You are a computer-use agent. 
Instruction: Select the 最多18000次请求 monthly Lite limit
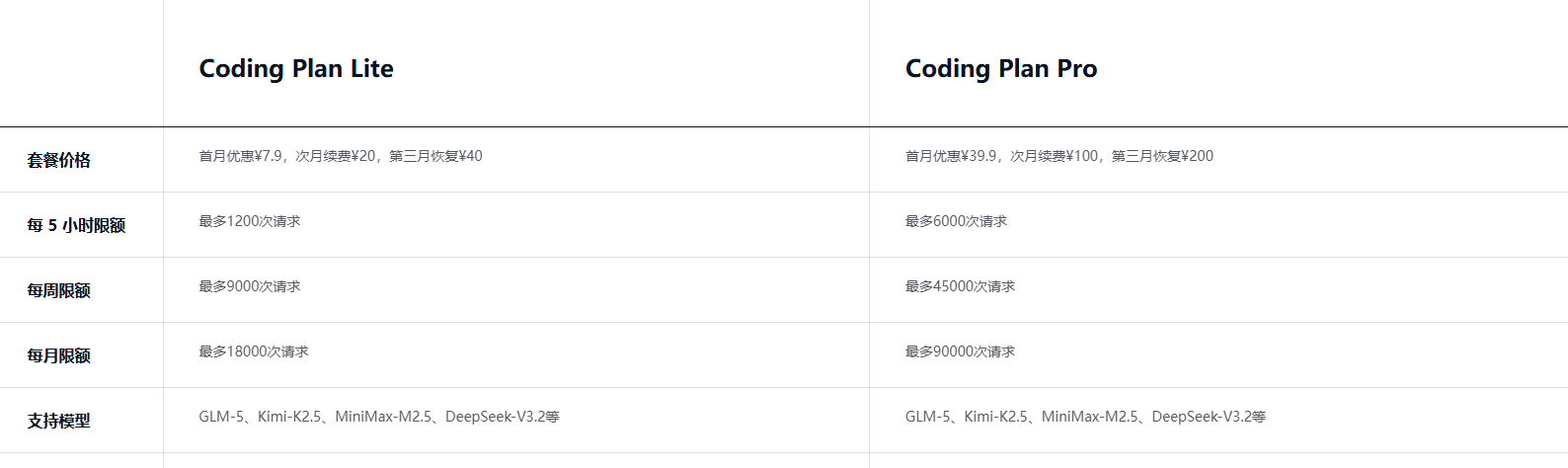[x=254, y=351]
